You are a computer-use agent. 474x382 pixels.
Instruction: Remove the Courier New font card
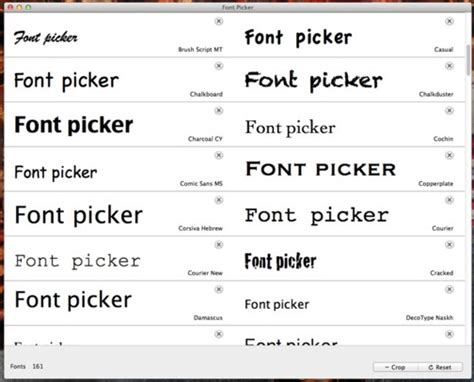coord(219,245)
